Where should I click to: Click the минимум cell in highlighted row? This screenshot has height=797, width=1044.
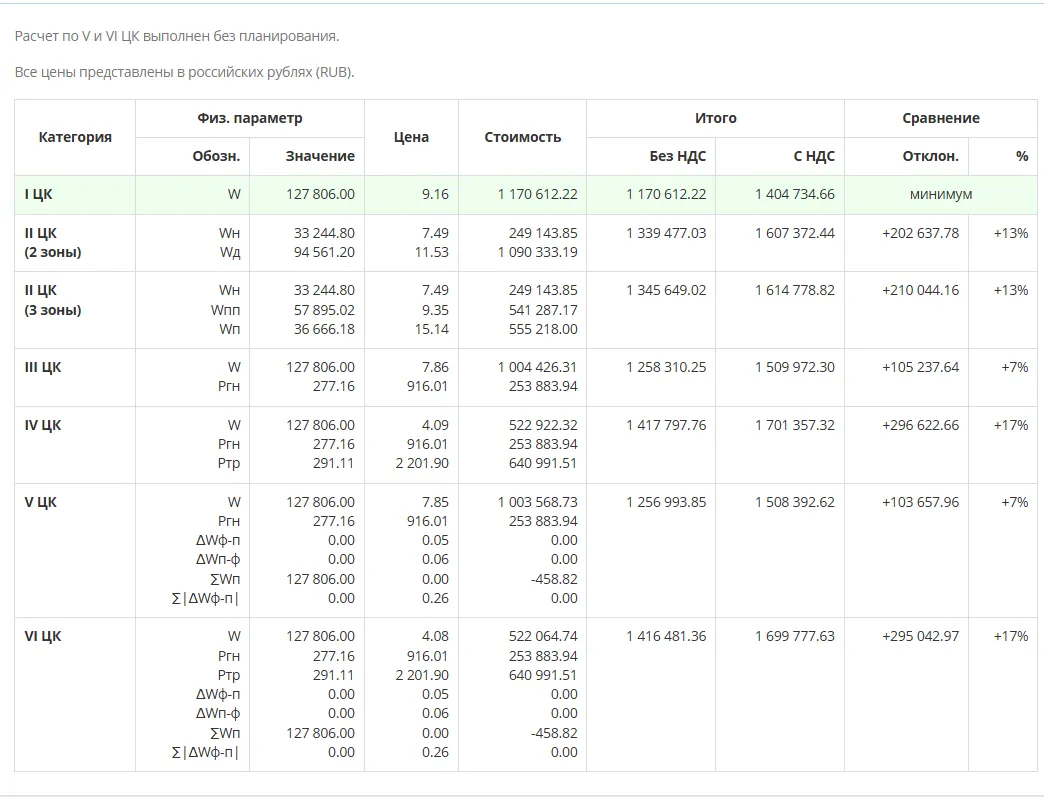click(940, 194)
